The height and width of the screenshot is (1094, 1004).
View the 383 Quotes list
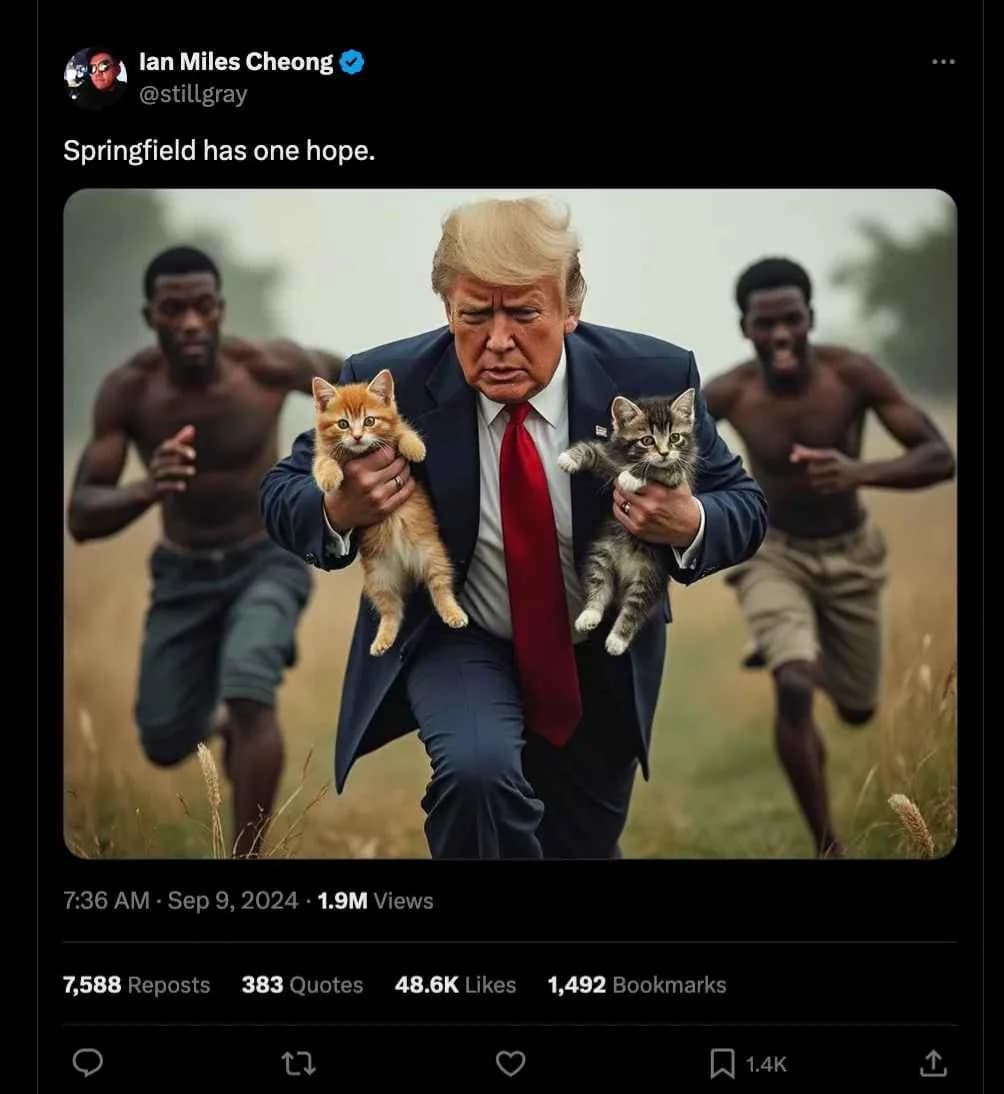coord(302,984)
